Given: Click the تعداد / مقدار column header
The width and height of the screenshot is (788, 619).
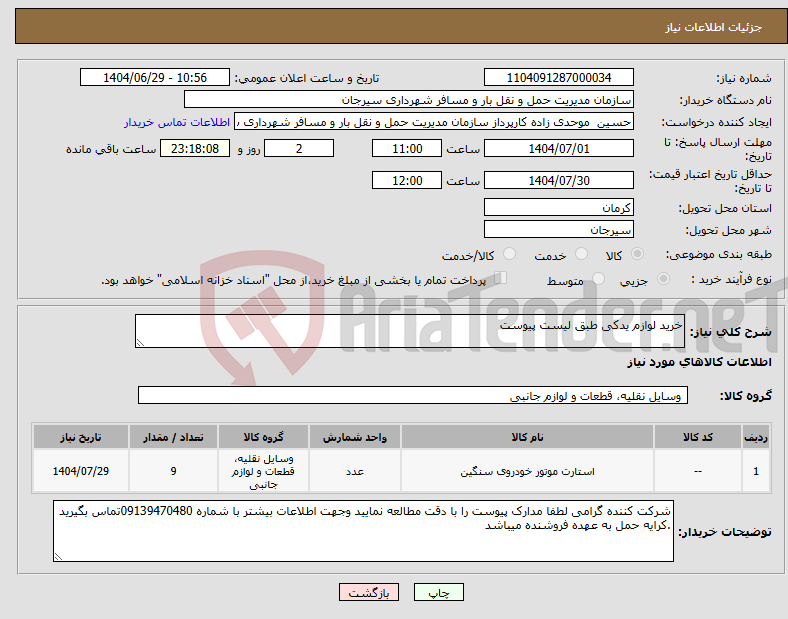Looking at the screenshot, I should pos(173,437).
